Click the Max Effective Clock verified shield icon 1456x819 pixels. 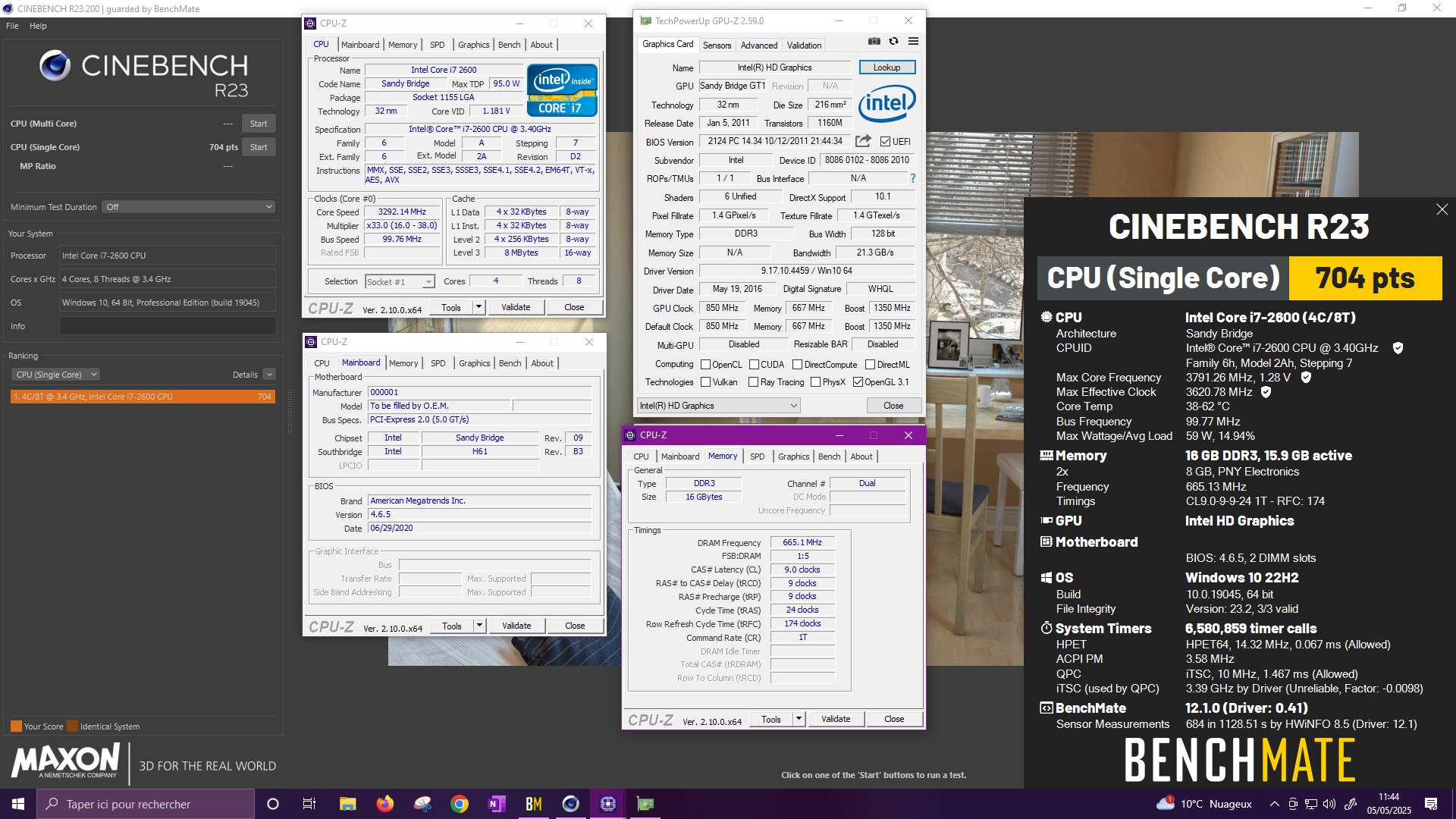1266,392
